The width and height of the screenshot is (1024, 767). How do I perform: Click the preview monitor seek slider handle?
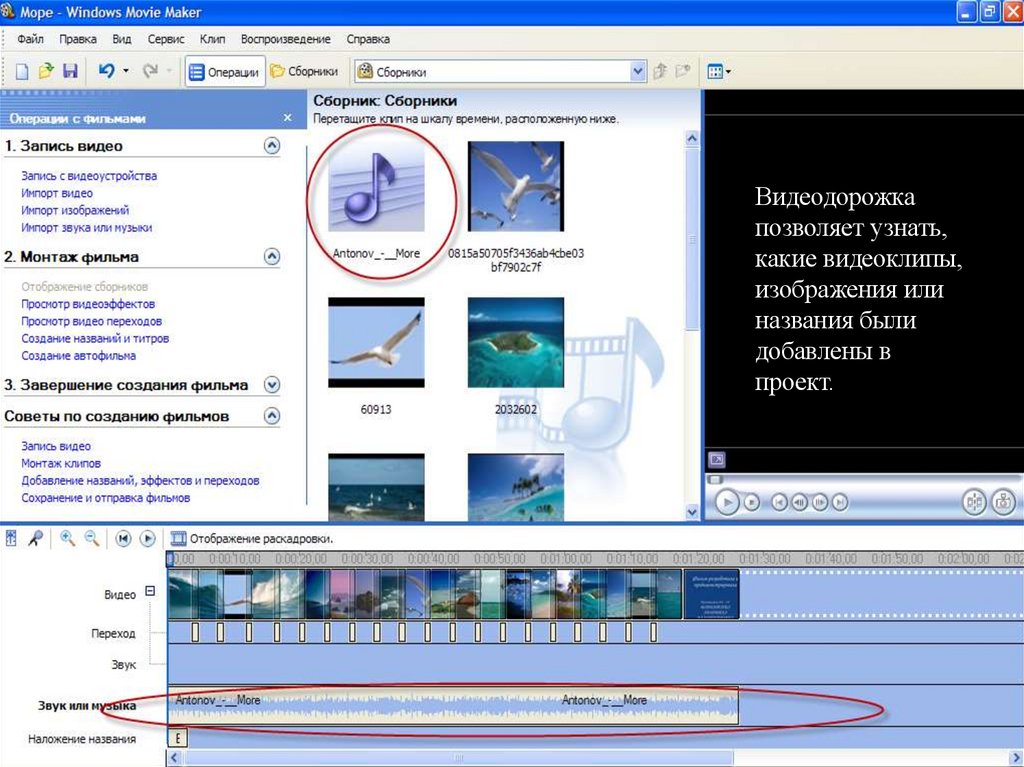(714, 480)
